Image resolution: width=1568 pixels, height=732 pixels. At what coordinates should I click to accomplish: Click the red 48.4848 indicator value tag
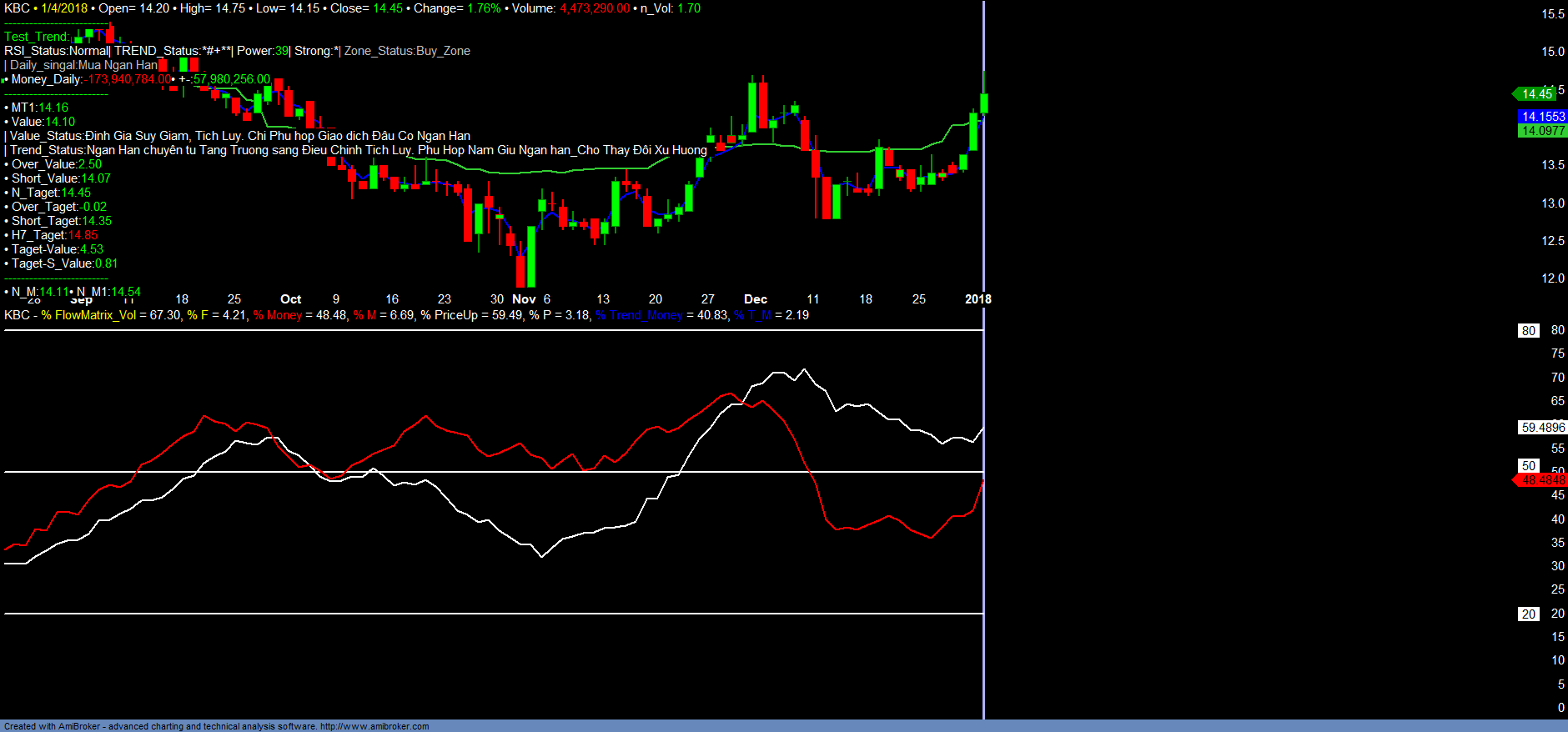pos(1542,480)
